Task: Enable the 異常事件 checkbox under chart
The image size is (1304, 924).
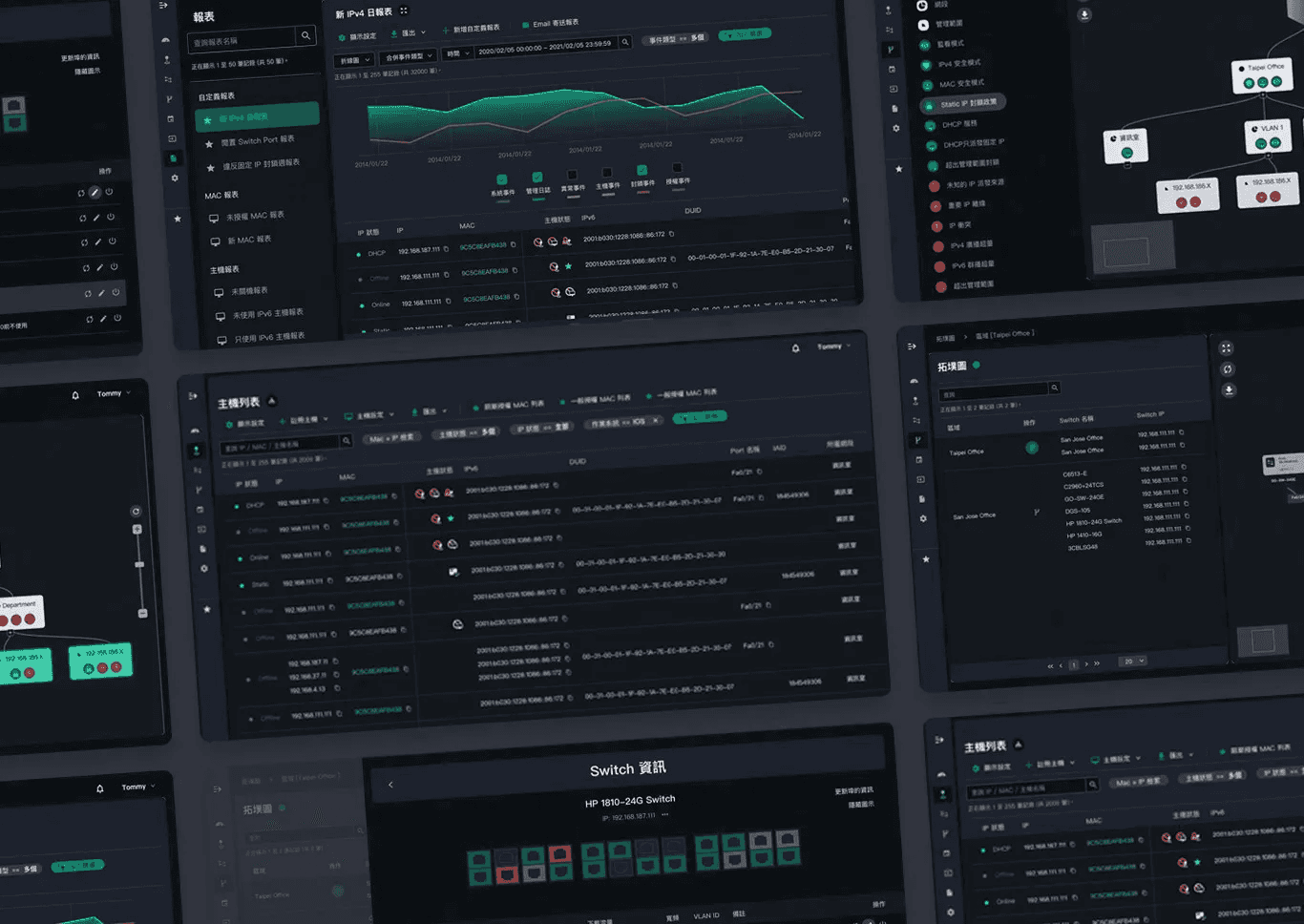Action: pos(572,175)
